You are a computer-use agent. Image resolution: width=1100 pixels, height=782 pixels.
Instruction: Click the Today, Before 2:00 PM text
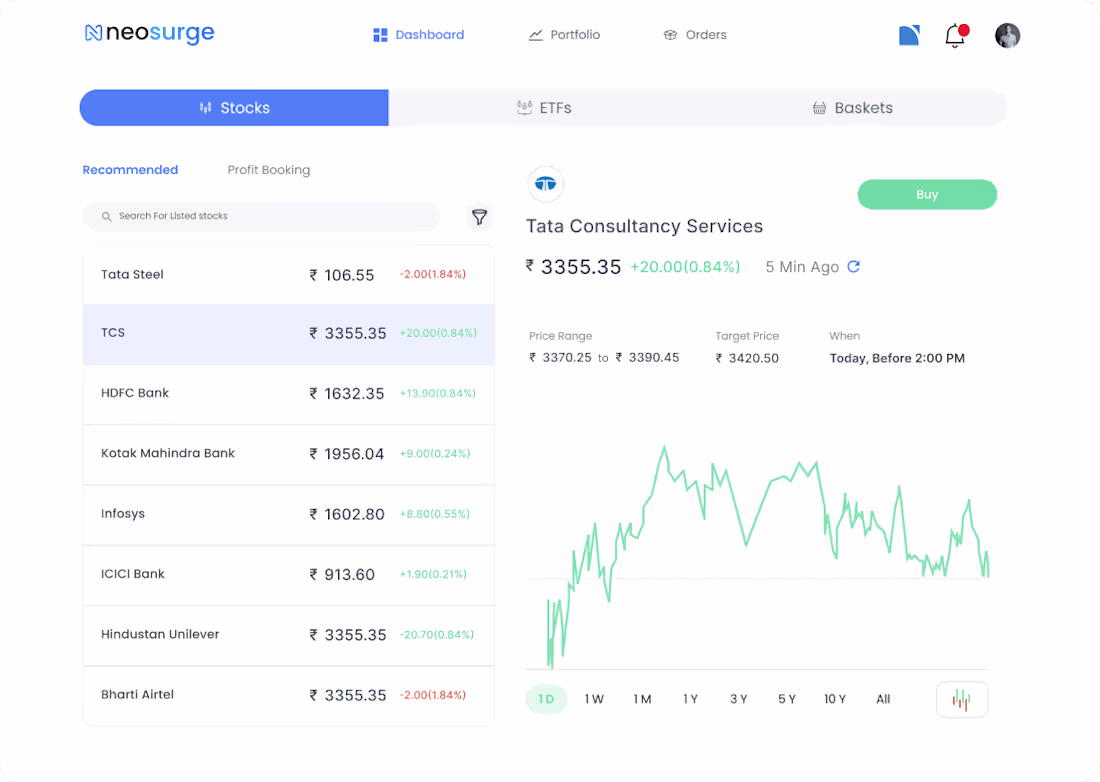[897, 358]
